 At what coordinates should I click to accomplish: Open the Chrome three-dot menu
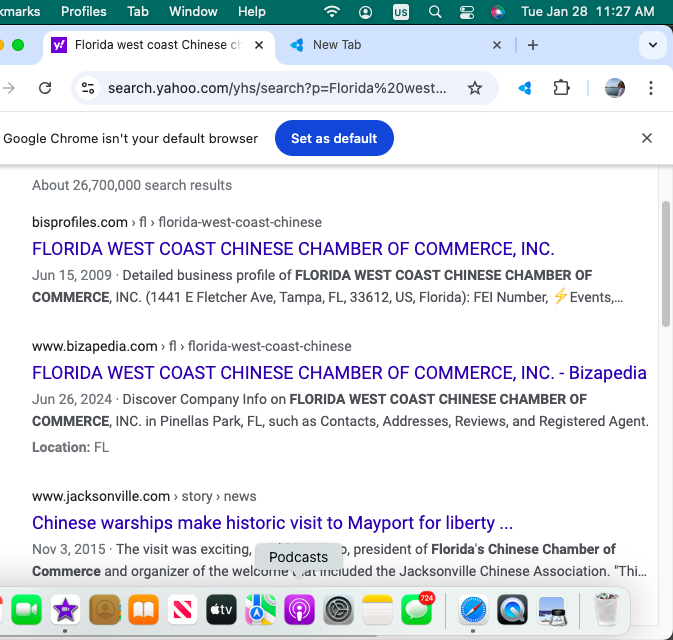click(651, 88)
